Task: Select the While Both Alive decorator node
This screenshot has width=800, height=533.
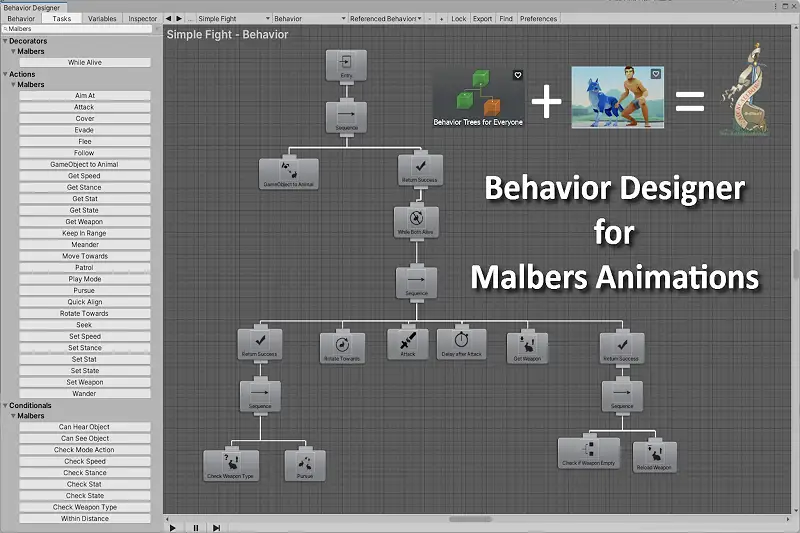Action: click(416, 222)
